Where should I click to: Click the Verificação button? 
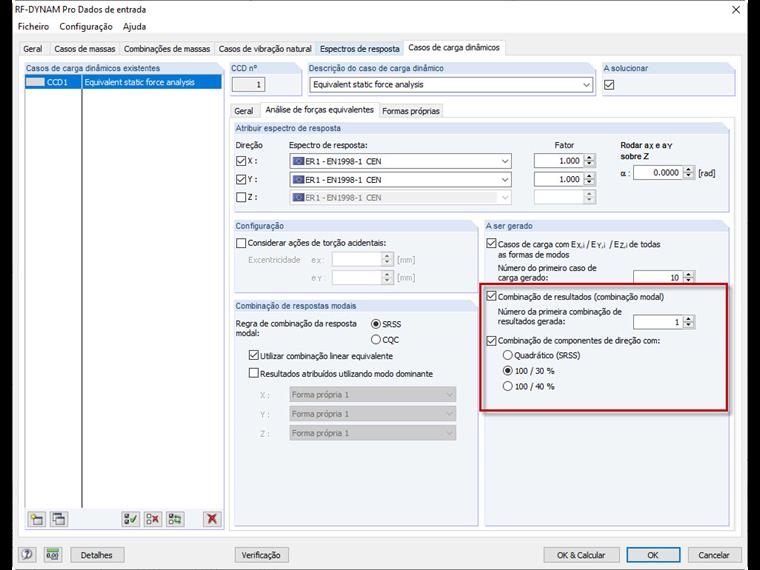point(261,555)
